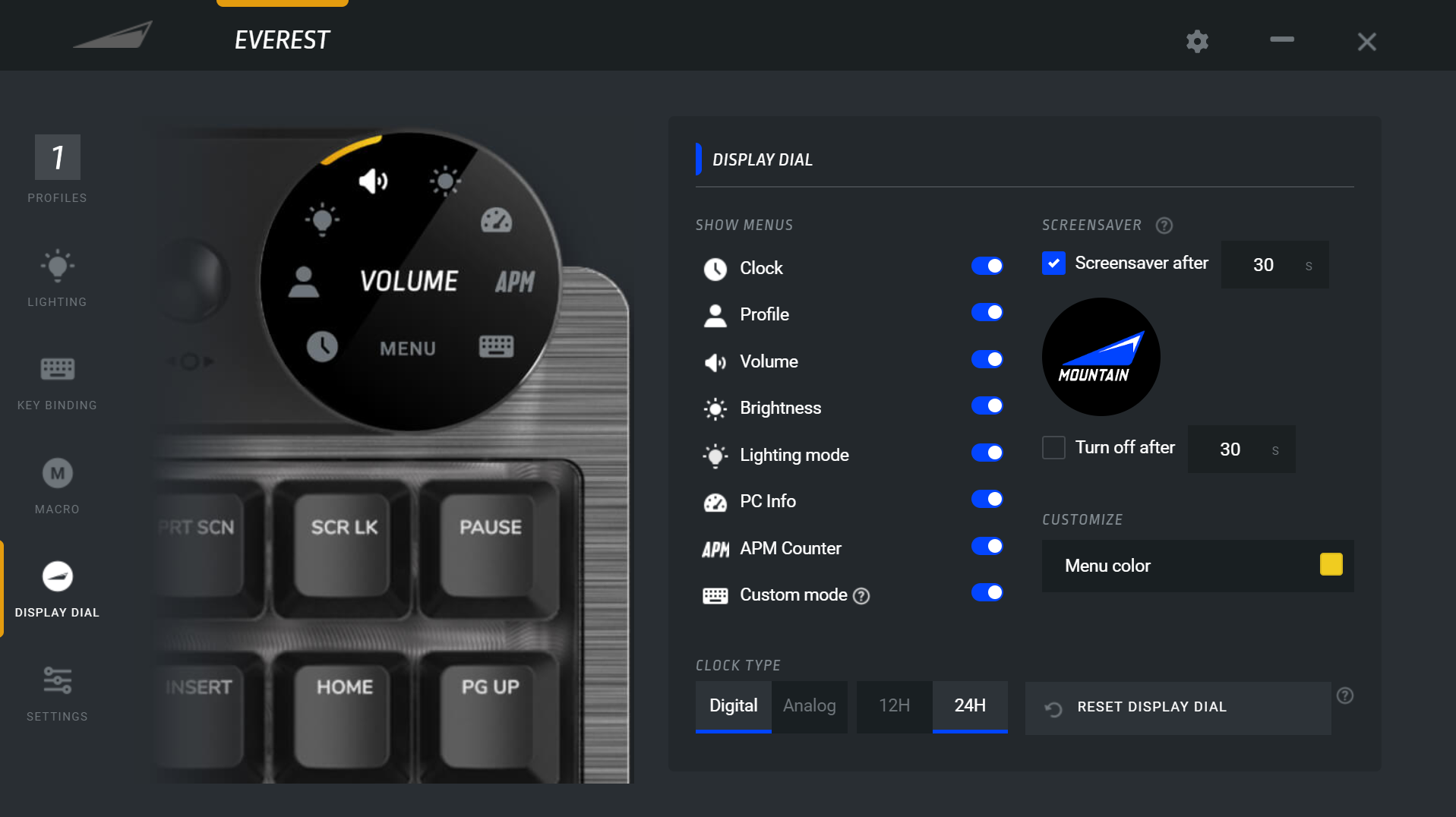The image size is (1456, 817).
Task: Click the Mountain screensaver image thumbnail
Action: click(1101, 357)
